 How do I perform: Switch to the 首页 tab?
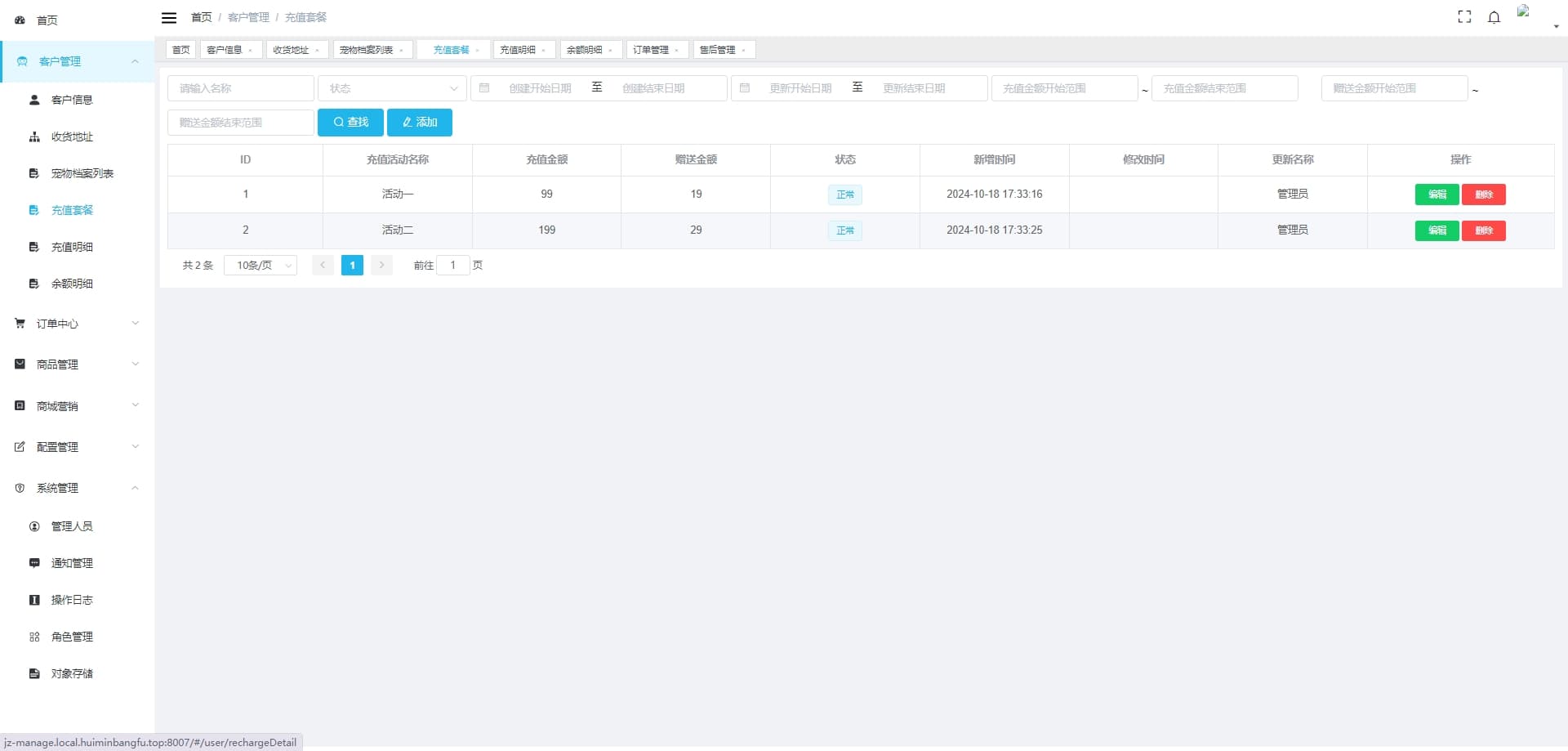coord(180,50)
